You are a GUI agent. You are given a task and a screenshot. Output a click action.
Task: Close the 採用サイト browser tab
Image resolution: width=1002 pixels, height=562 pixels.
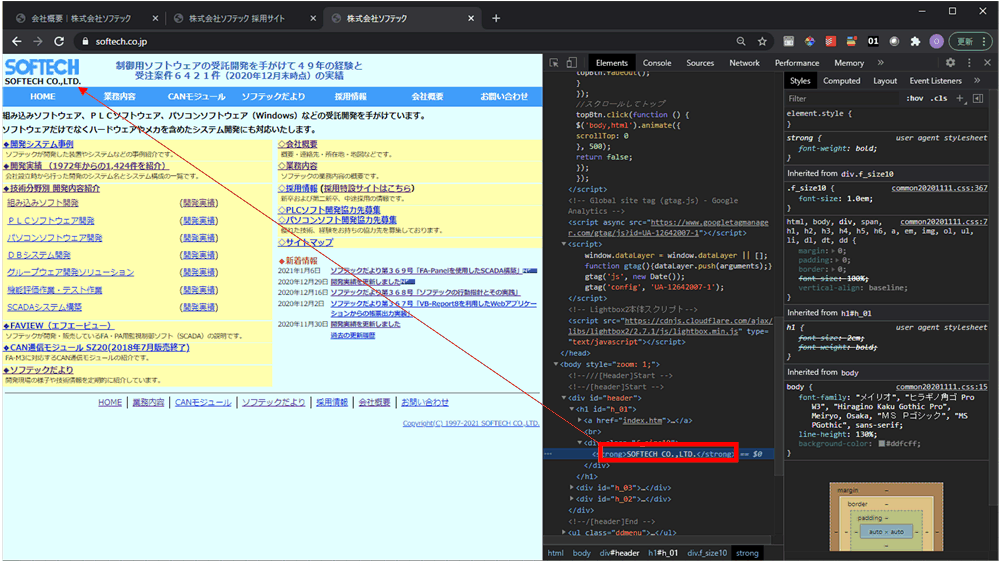coord(313,19)
